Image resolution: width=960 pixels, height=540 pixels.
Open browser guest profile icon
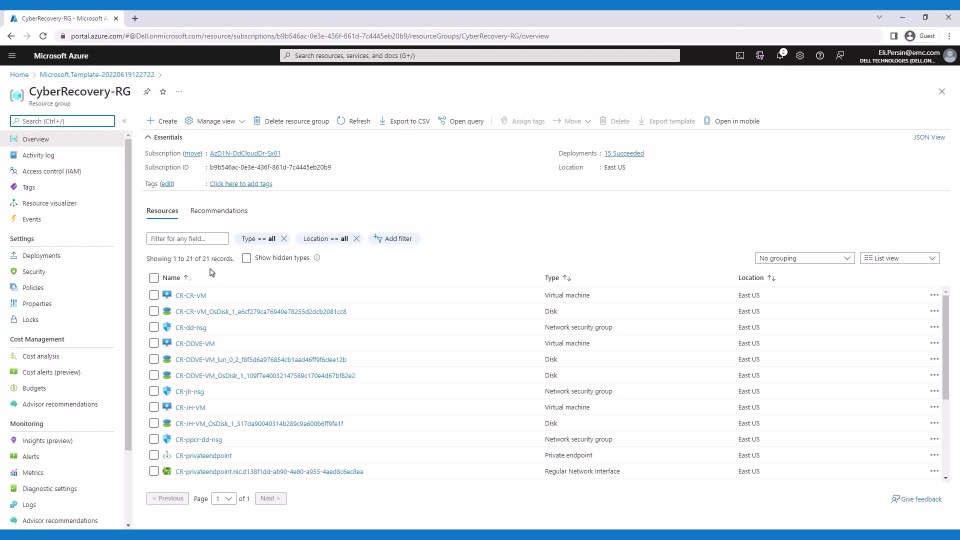pos(910,36)
